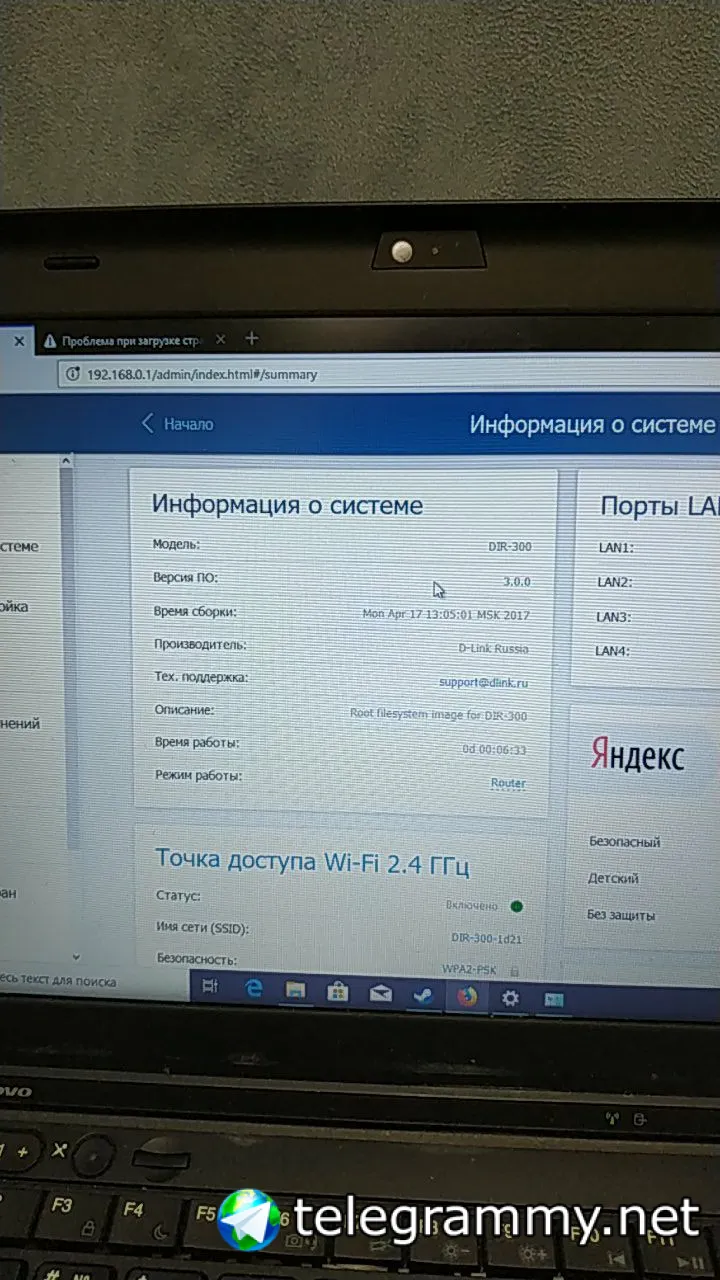Open the Начало link
Viewport: 720px width, 1280px height.
coord(188,424)
